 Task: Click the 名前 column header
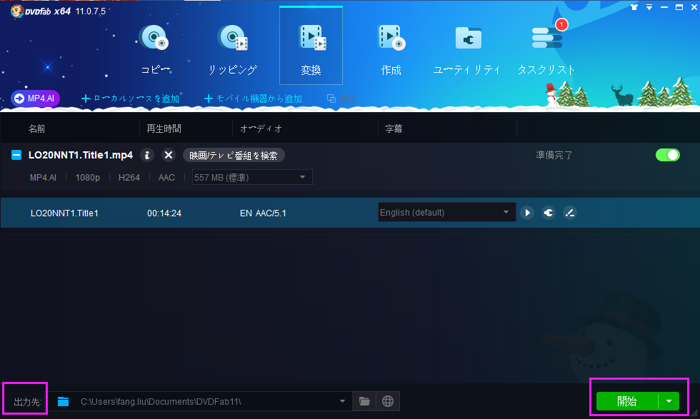(x=37, y=129)
